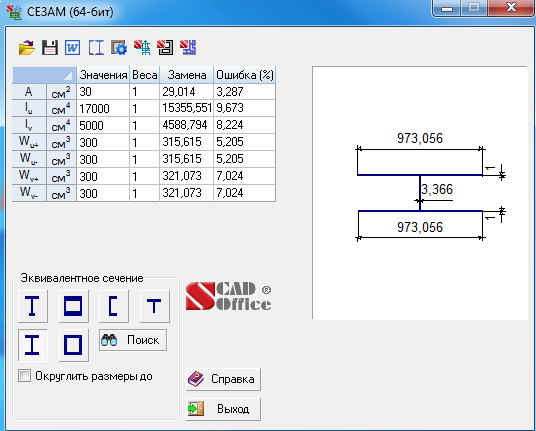Edit the Iu value field 17000
This screenshot has height=431, width=536.
coord(103,108)
